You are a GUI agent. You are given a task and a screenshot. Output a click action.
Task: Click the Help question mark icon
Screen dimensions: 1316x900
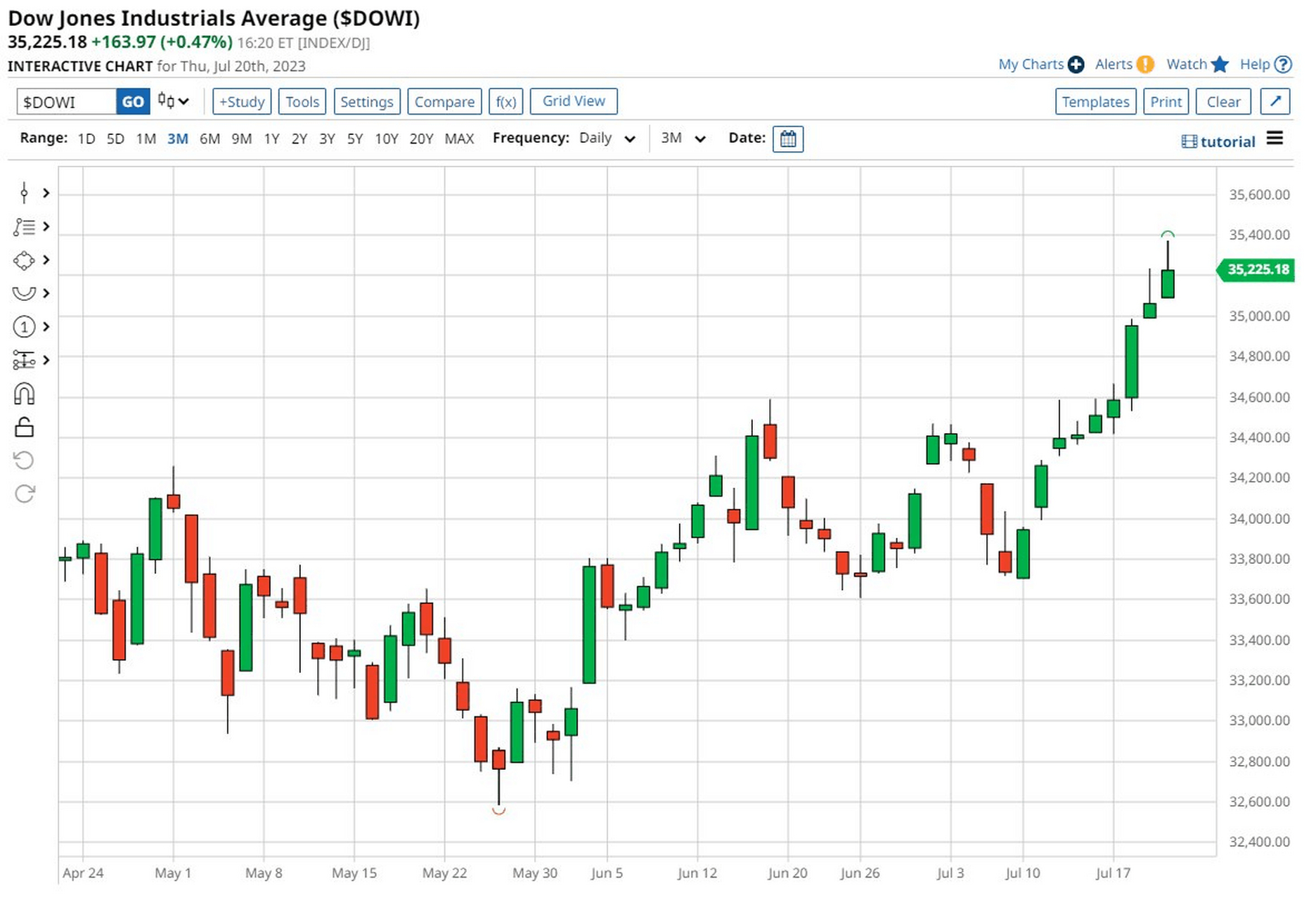1283,65
